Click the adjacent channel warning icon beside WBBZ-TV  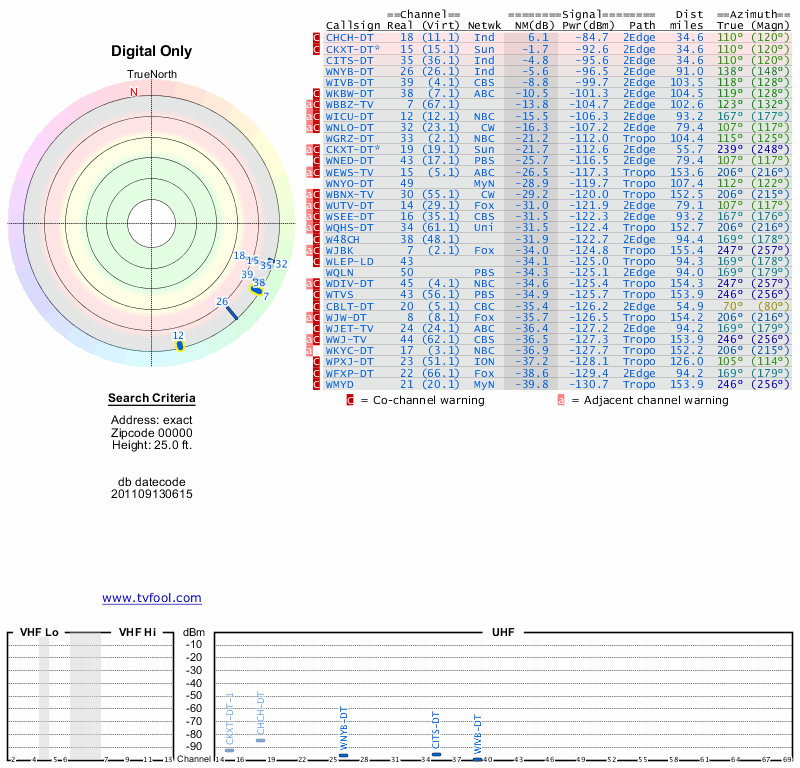(310, 104)
